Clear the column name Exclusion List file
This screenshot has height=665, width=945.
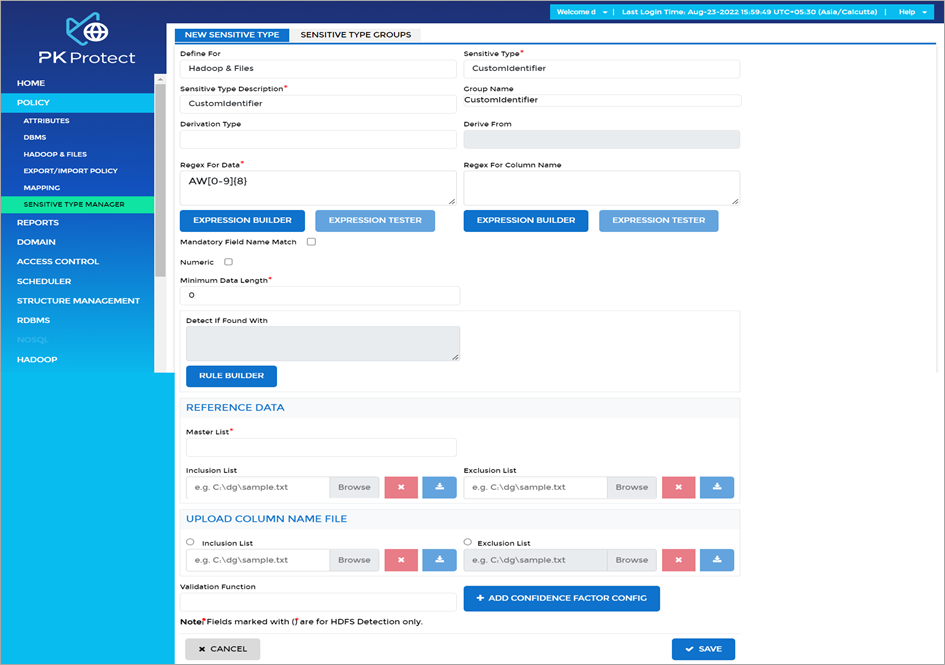(x=679, y=560)
